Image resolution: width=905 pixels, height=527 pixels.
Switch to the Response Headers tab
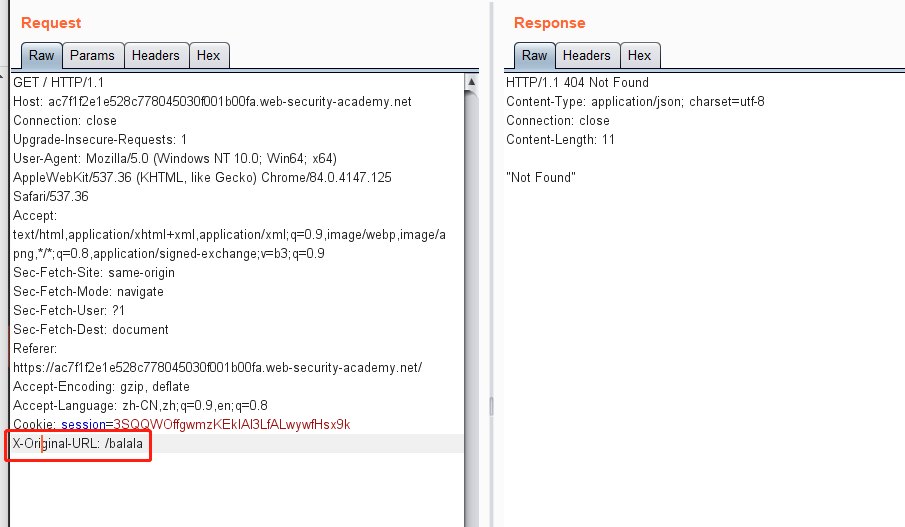point(586,55)
